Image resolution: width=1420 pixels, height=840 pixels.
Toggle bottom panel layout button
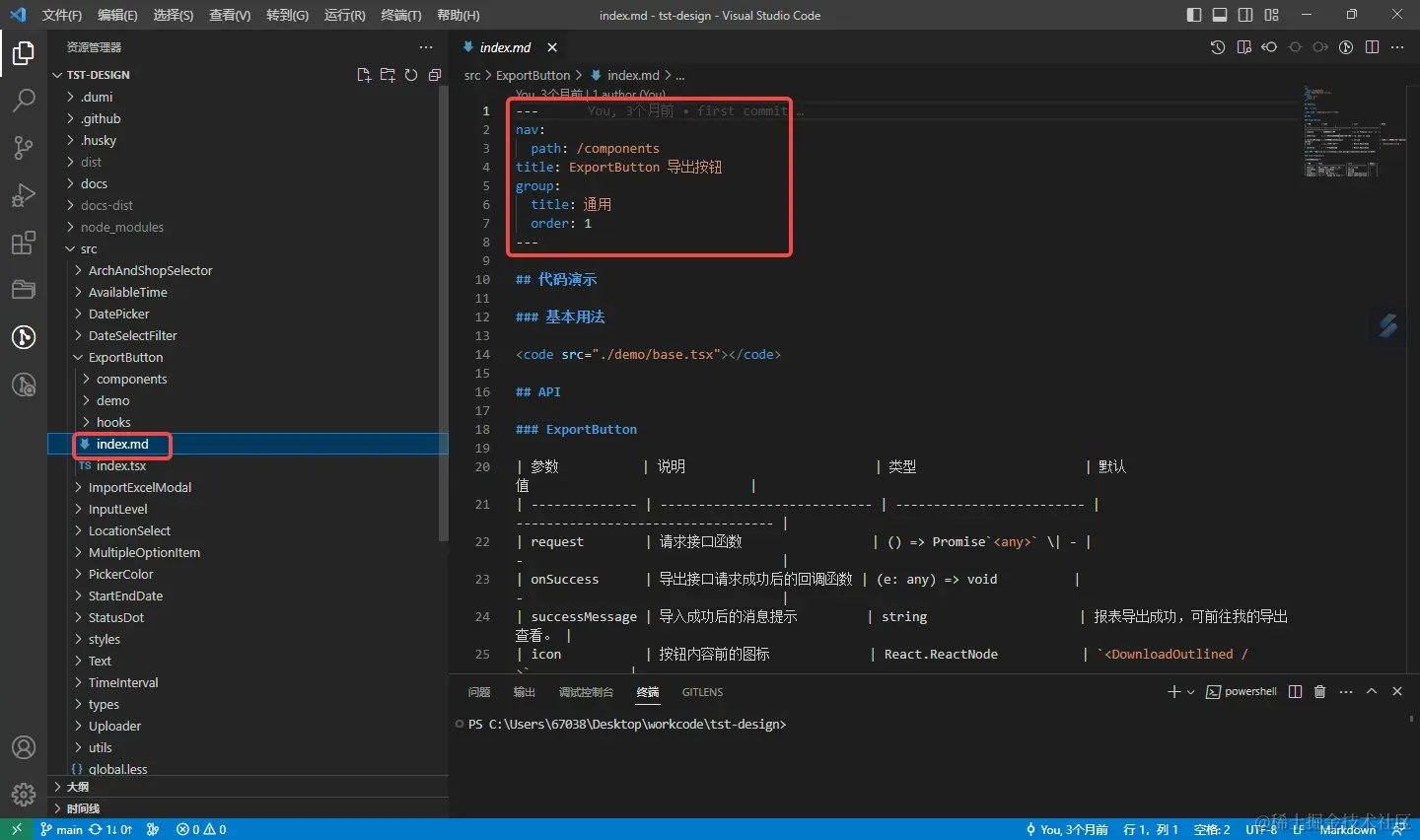(x=1220, y=15)
